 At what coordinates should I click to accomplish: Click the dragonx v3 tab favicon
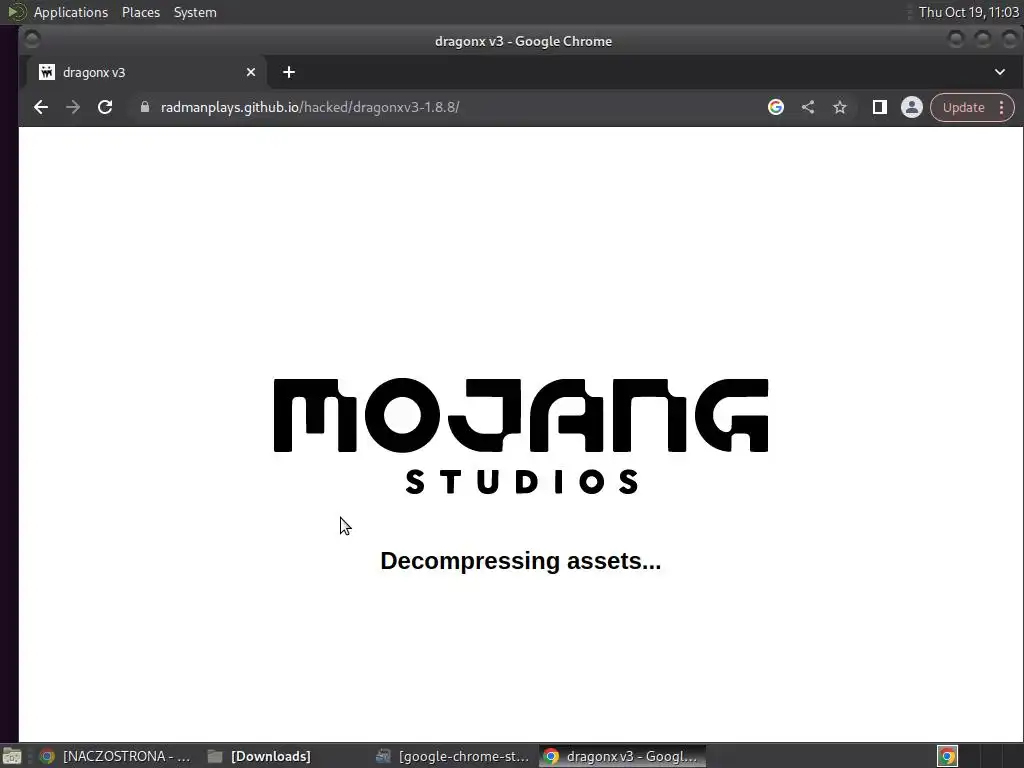[46, 72]
